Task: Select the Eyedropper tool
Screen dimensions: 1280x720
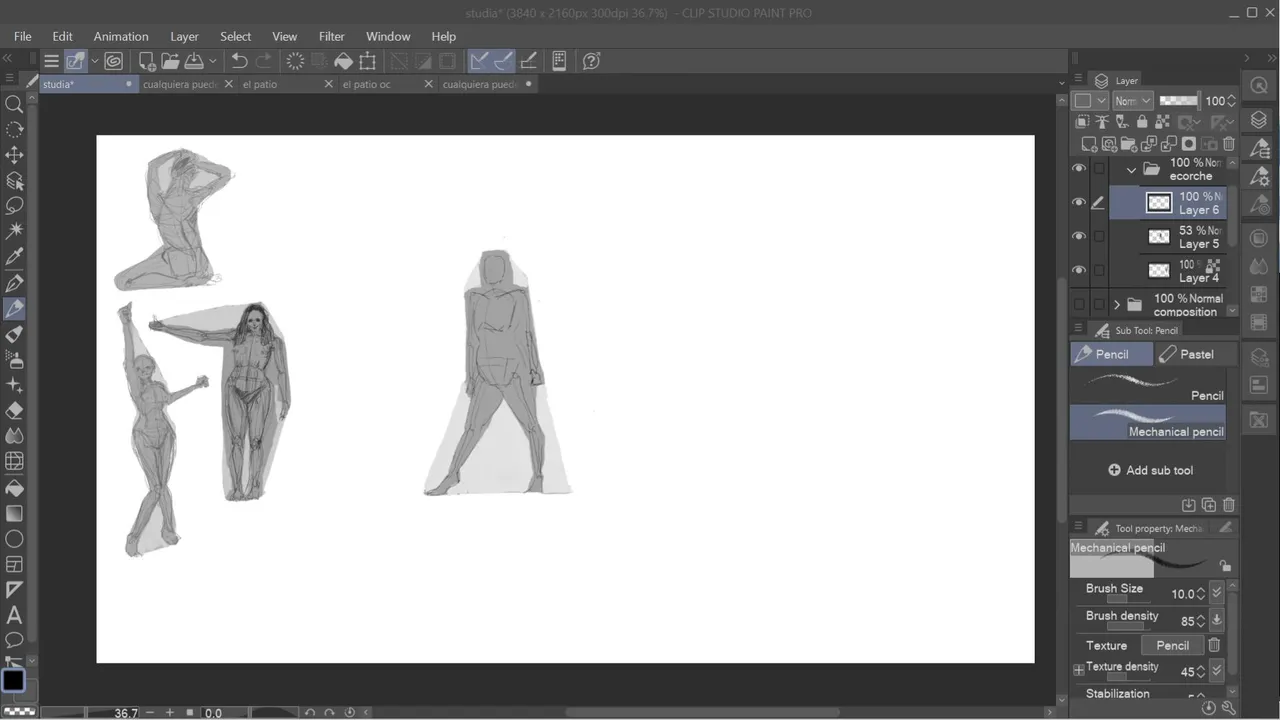Action: (x=14, y=257)
